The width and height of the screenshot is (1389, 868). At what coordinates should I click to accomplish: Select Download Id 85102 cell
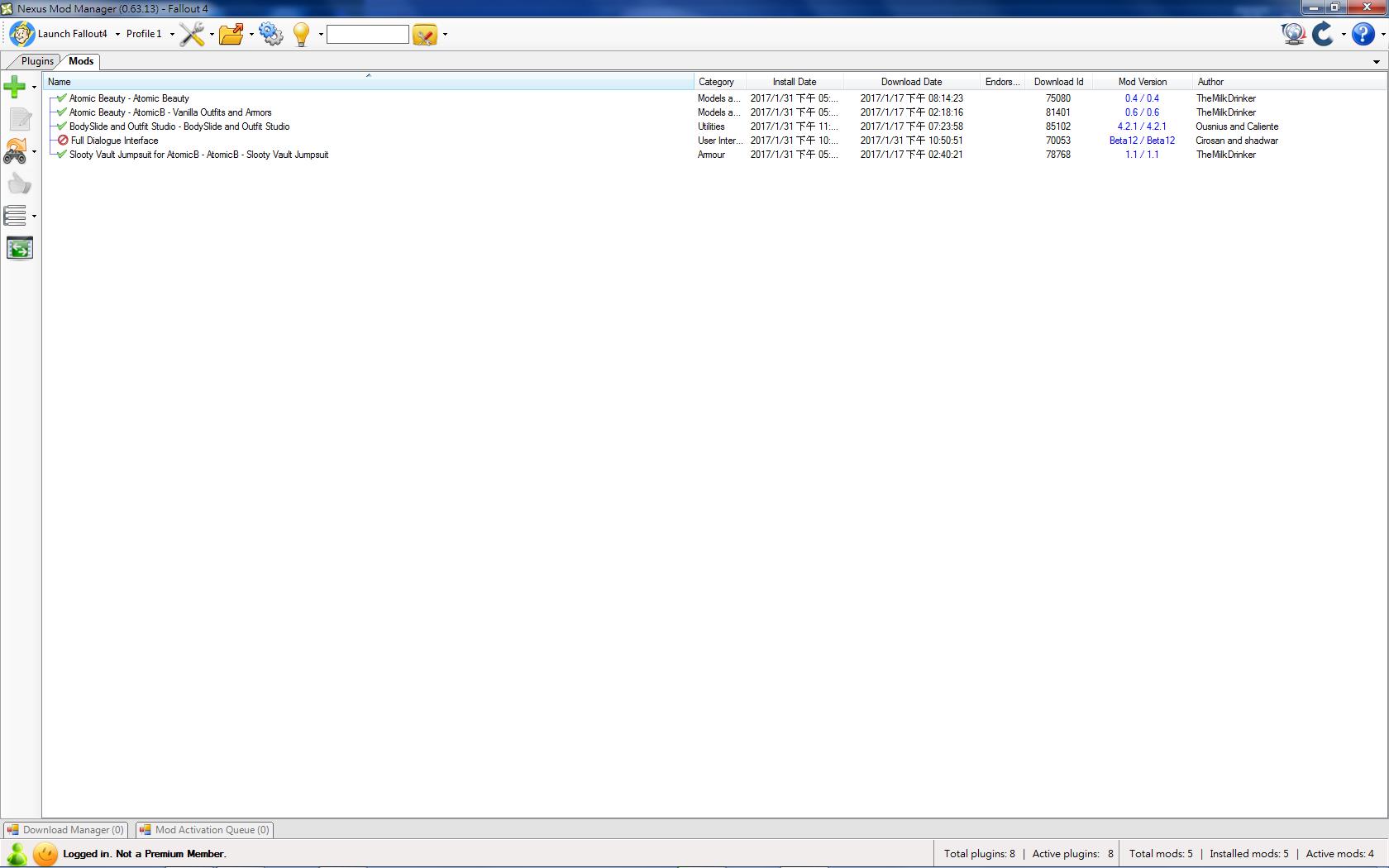1058,126
